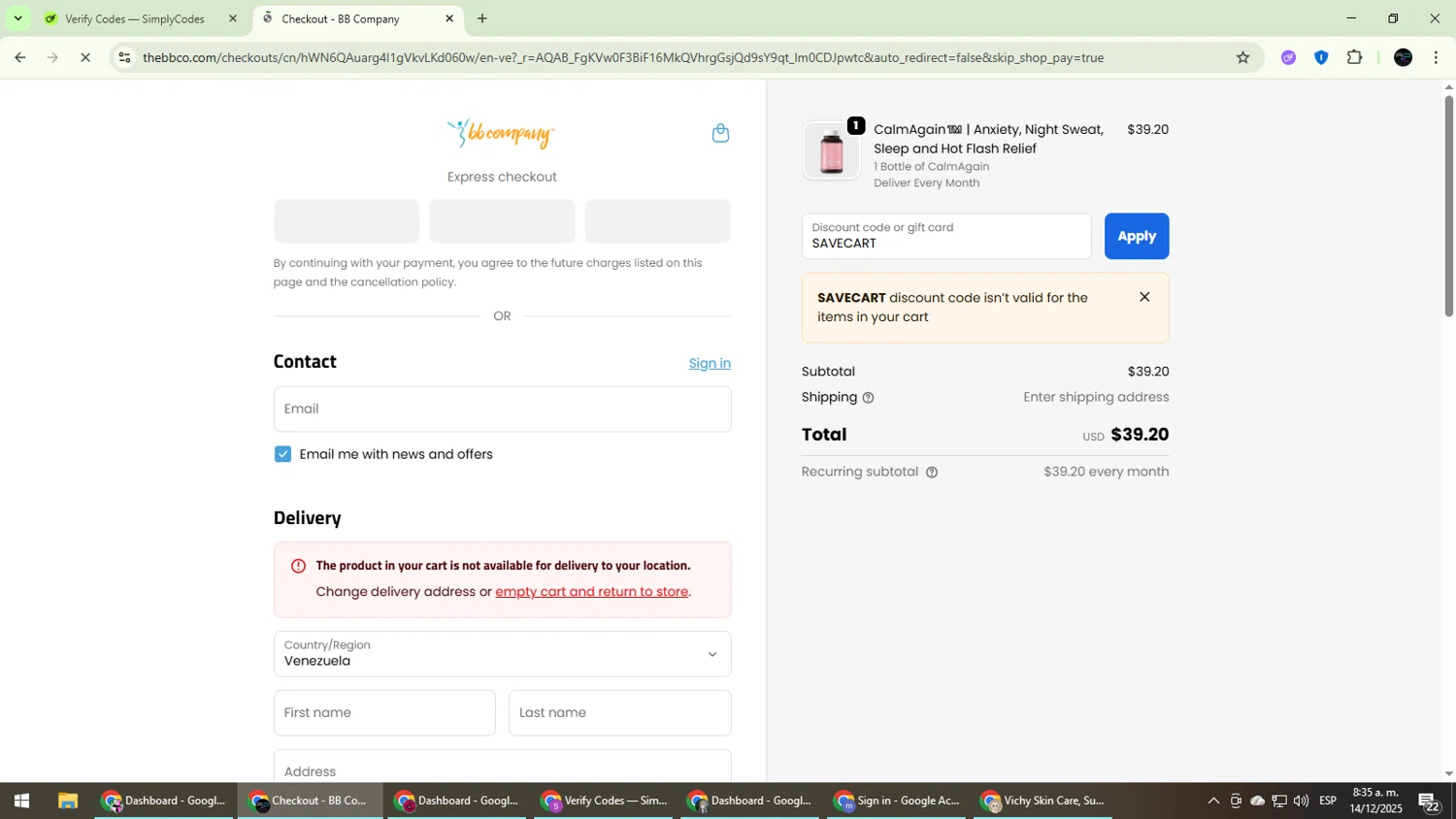Close the Verify Codes — SimplyCodes tab
Screen dimensions: 1456x819
232,18
